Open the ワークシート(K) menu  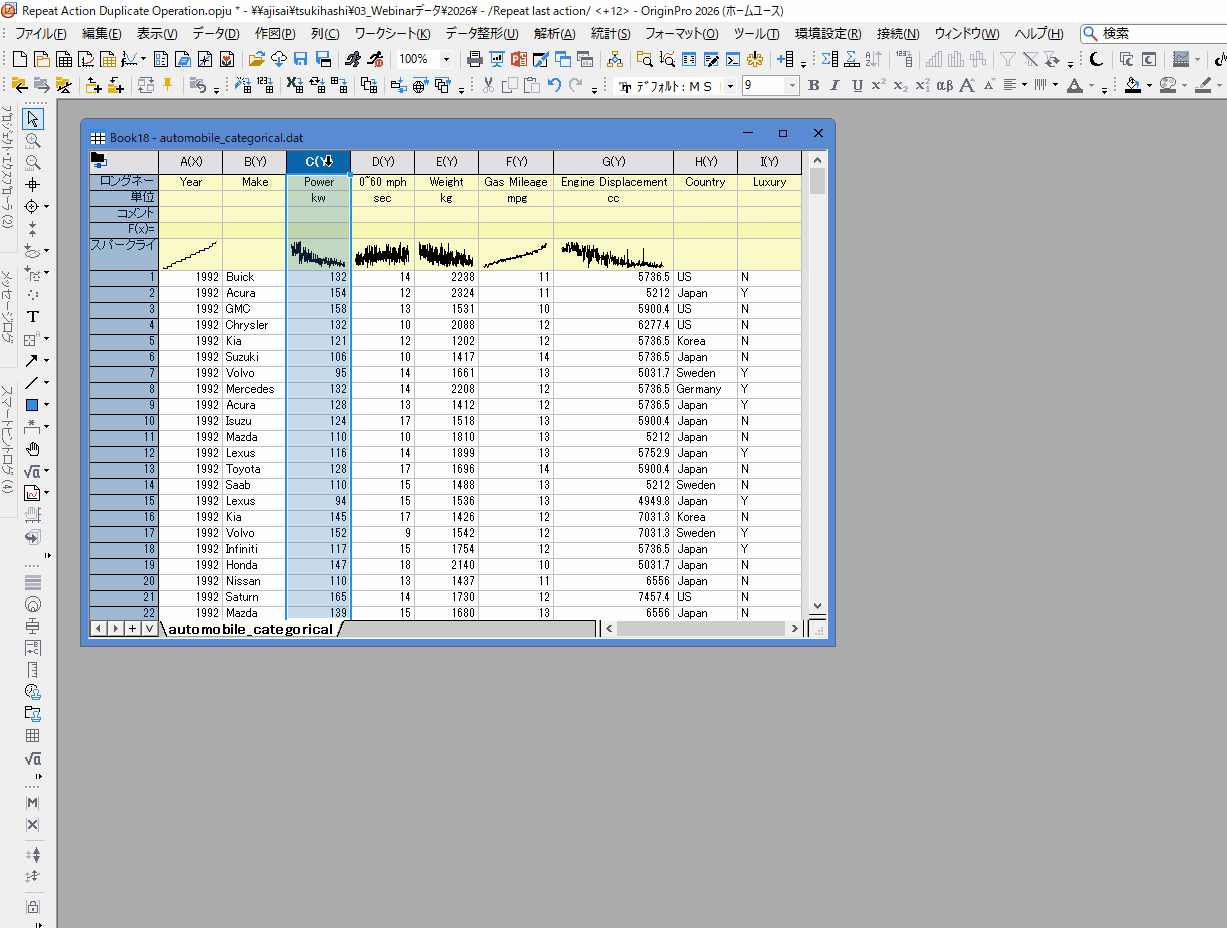392,33
